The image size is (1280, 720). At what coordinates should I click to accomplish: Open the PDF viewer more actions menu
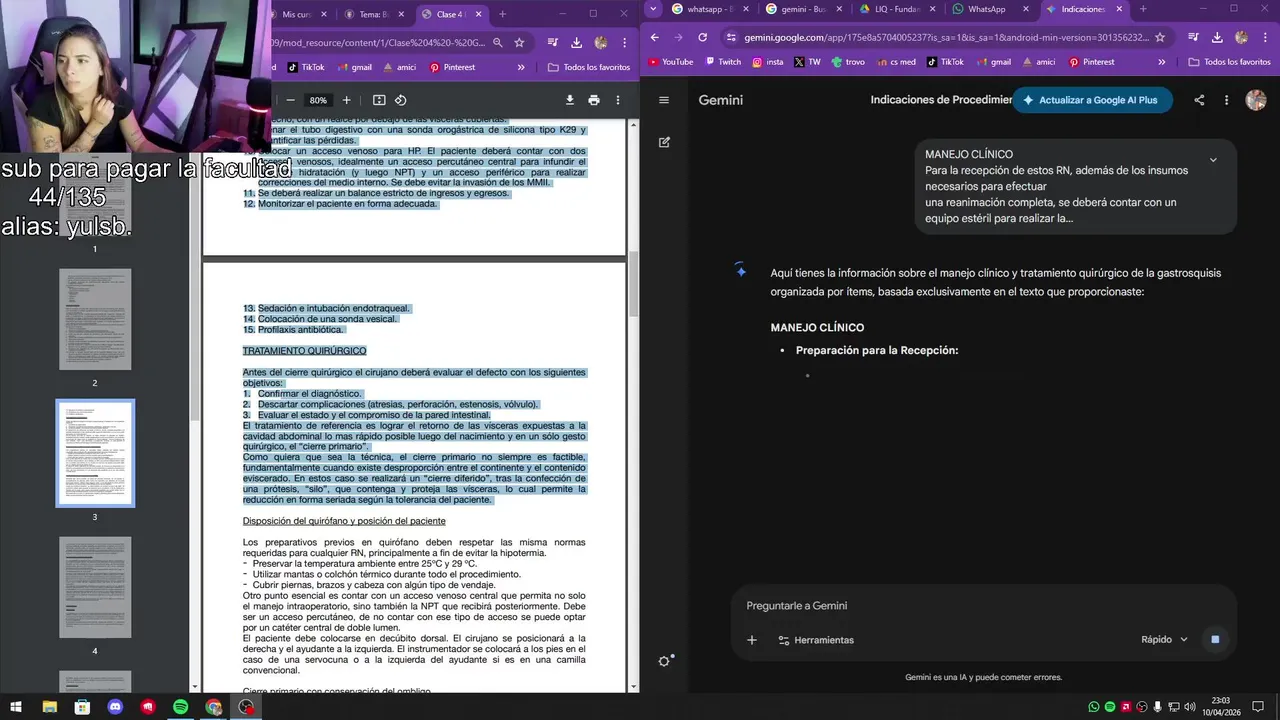click(x=618, y=100)
